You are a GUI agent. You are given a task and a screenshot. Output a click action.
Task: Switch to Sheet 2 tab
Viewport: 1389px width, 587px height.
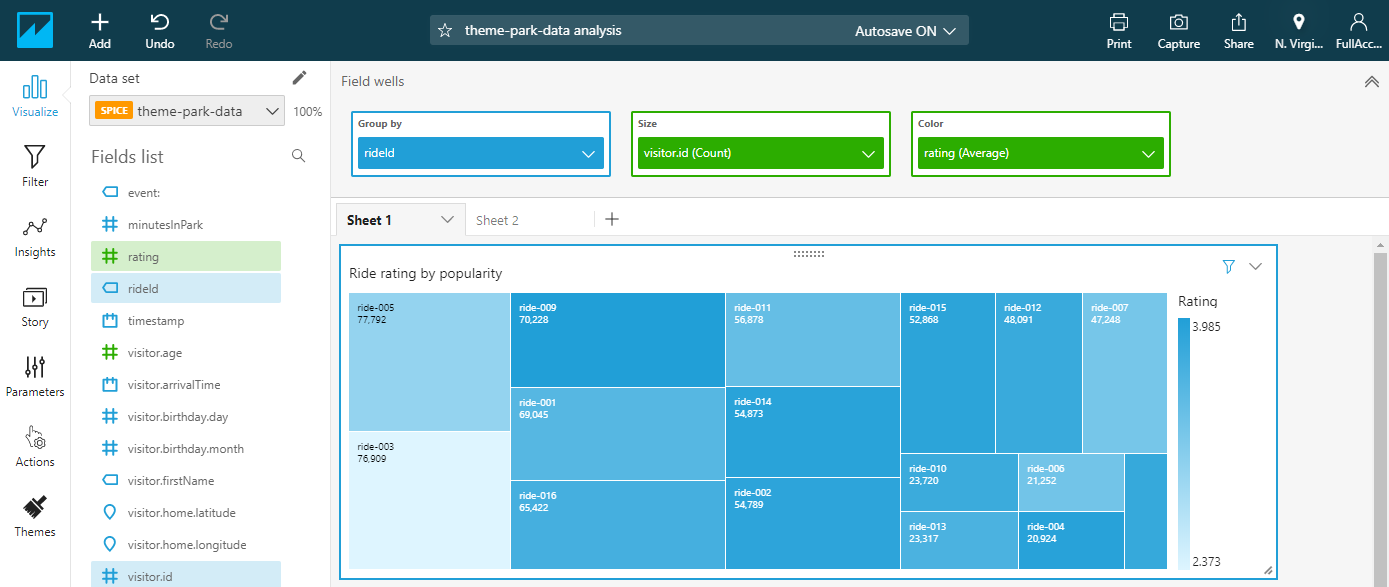tap(497, 220)
